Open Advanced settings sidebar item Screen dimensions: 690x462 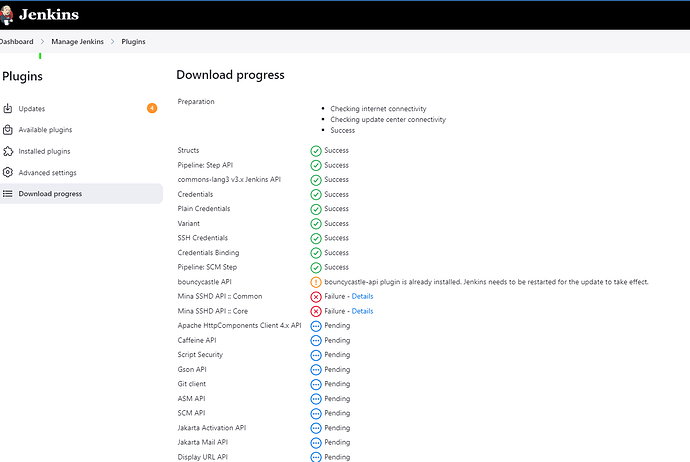(81, 172)
